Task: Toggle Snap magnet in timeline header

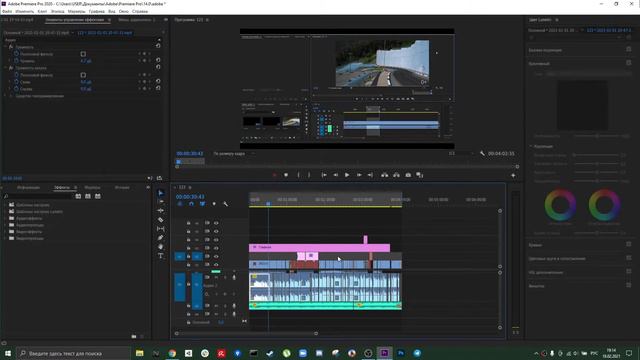Action: coord(191,204)
